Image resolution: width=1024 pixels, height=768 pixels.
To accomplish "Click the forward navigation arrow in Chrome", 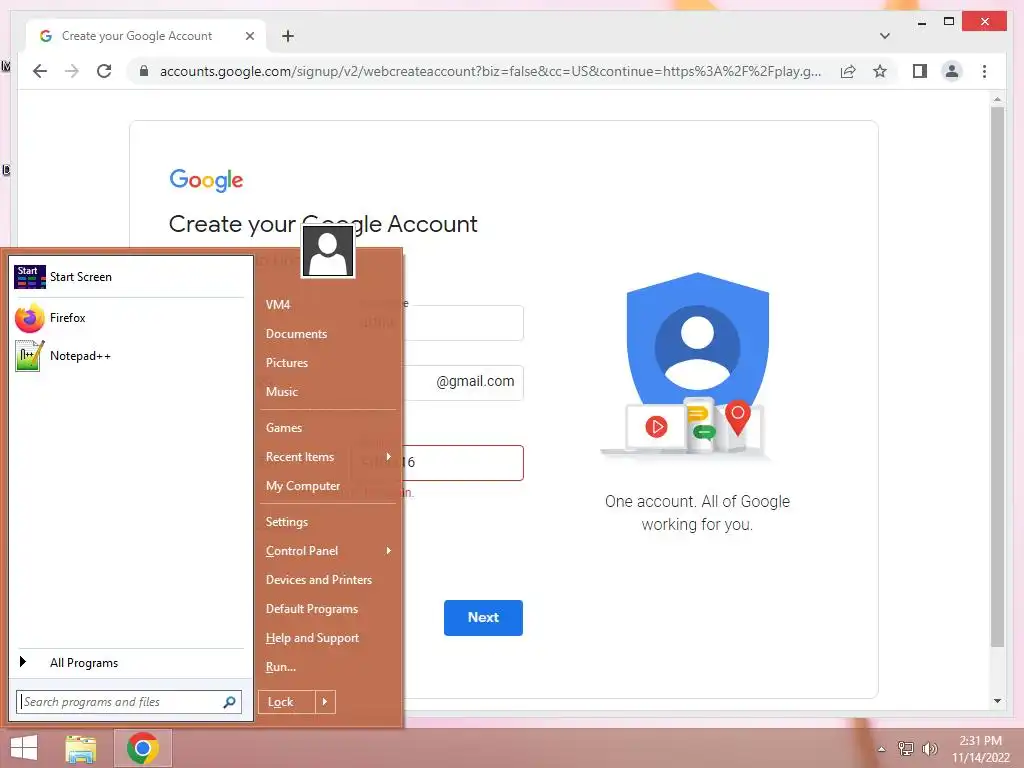I will point(72,71).
